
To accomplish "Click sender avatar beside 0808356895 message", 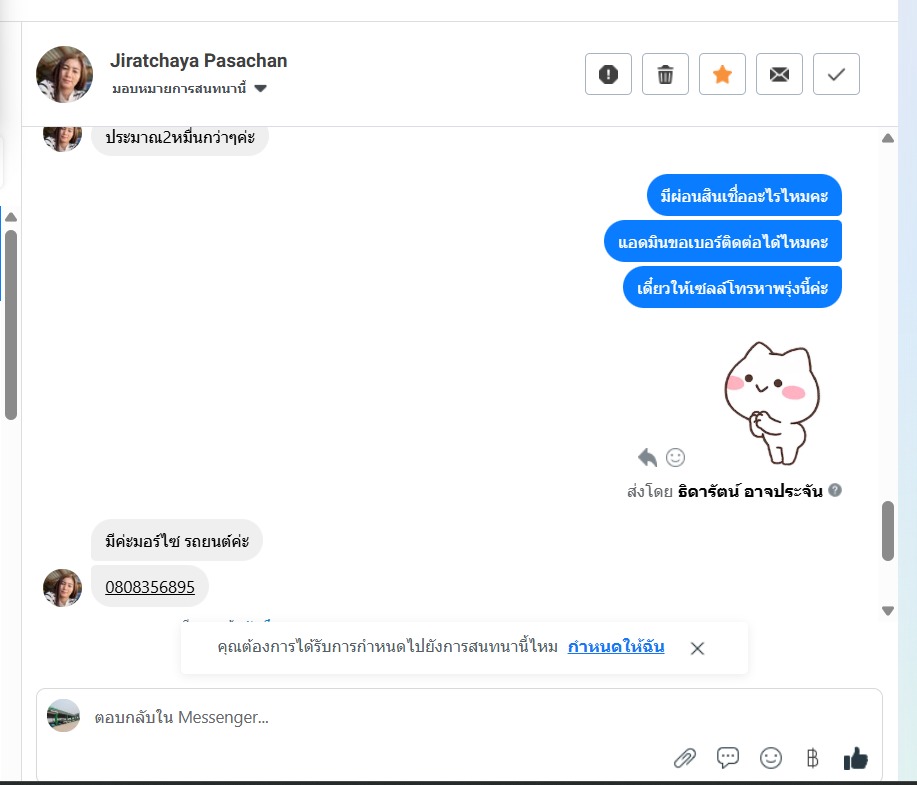I will pos(63,588).
